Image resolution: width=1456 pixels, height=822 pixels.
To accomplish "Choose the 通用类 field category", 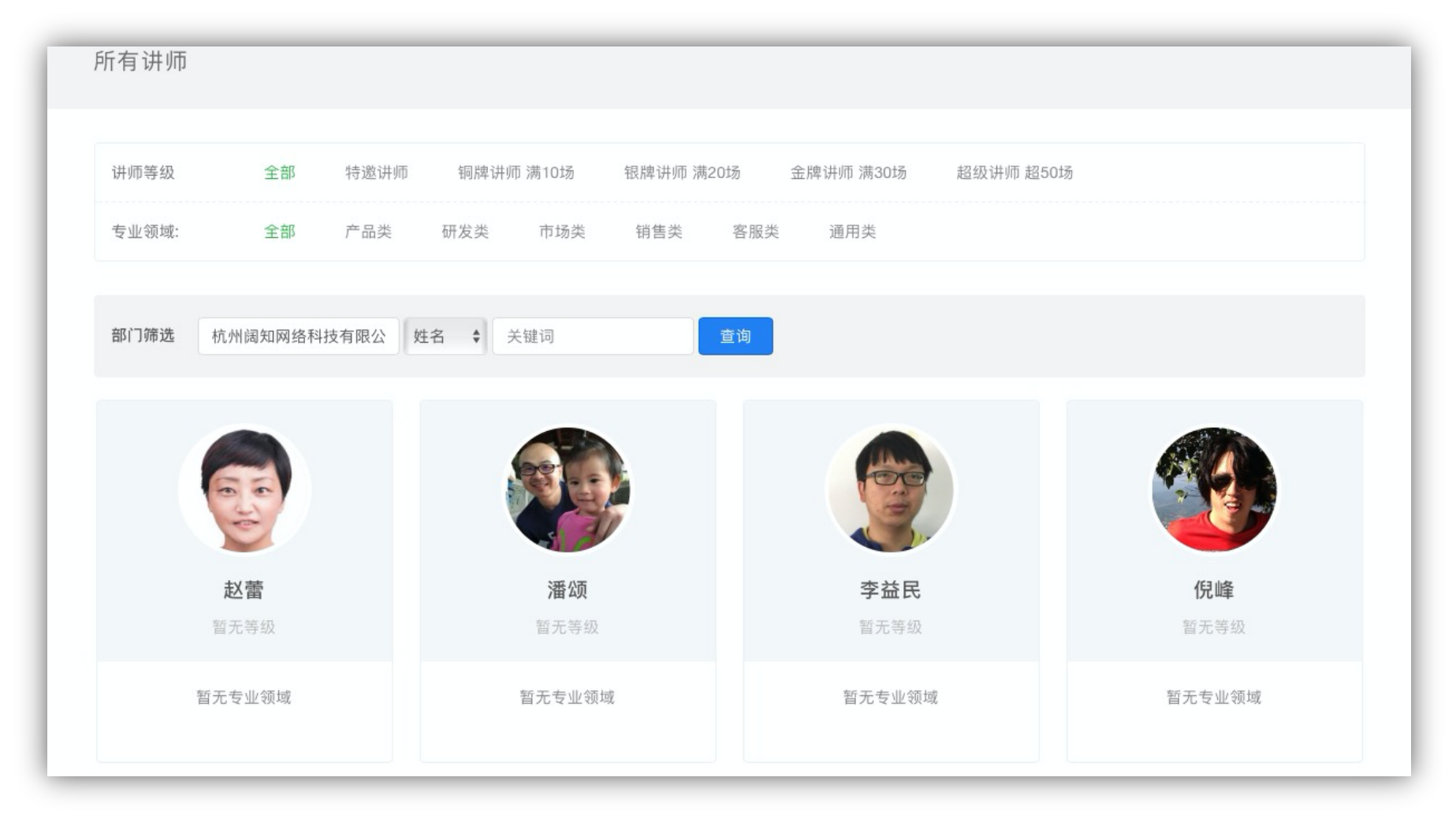I will [851, 232].
